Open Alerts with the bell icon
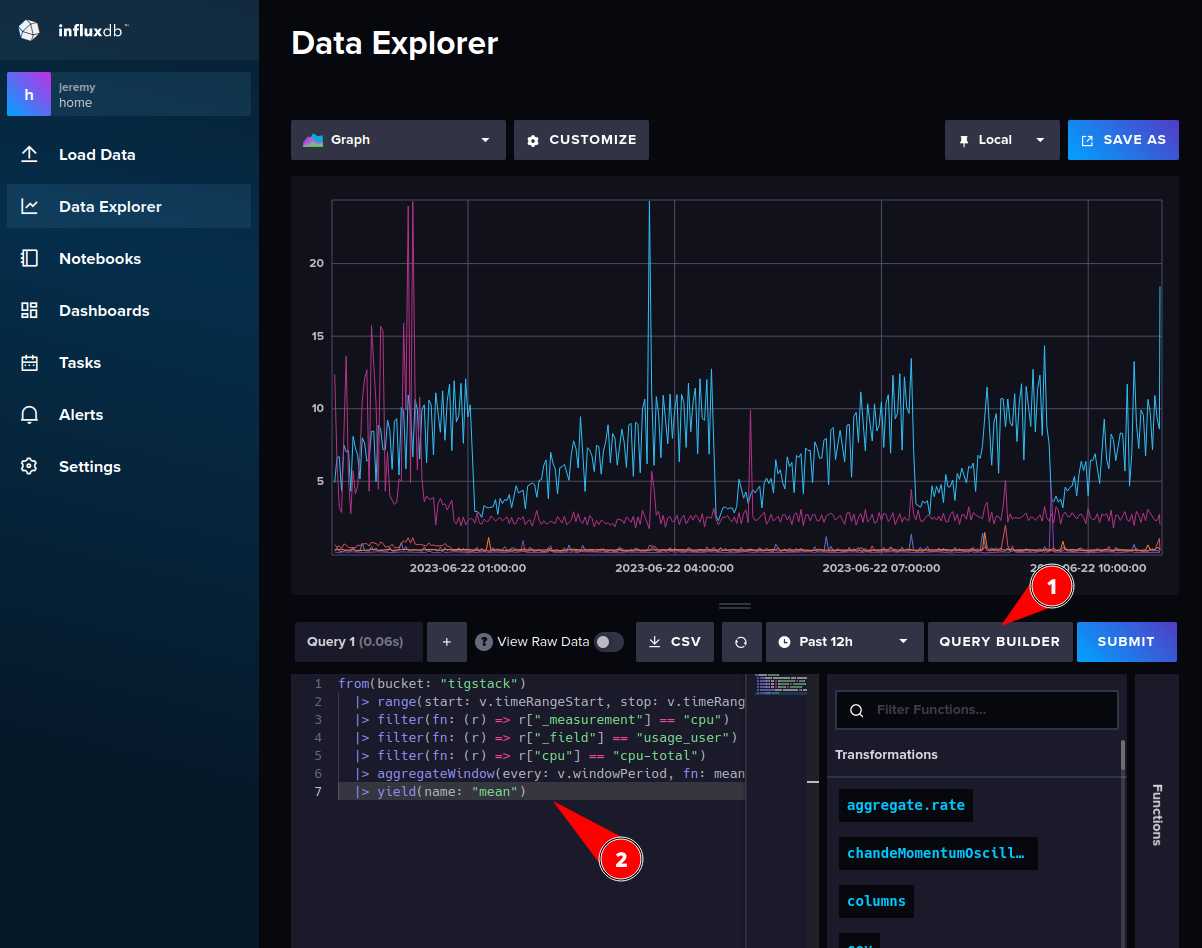Image resolution: width=1202 pixels, height=948 pixels. (28, 414)
